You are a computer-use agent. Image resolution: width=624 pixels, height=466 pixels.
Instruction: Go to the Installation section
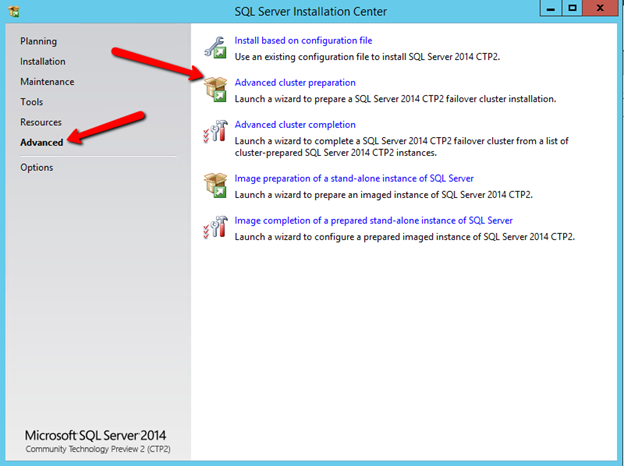(x=43, y=62)
